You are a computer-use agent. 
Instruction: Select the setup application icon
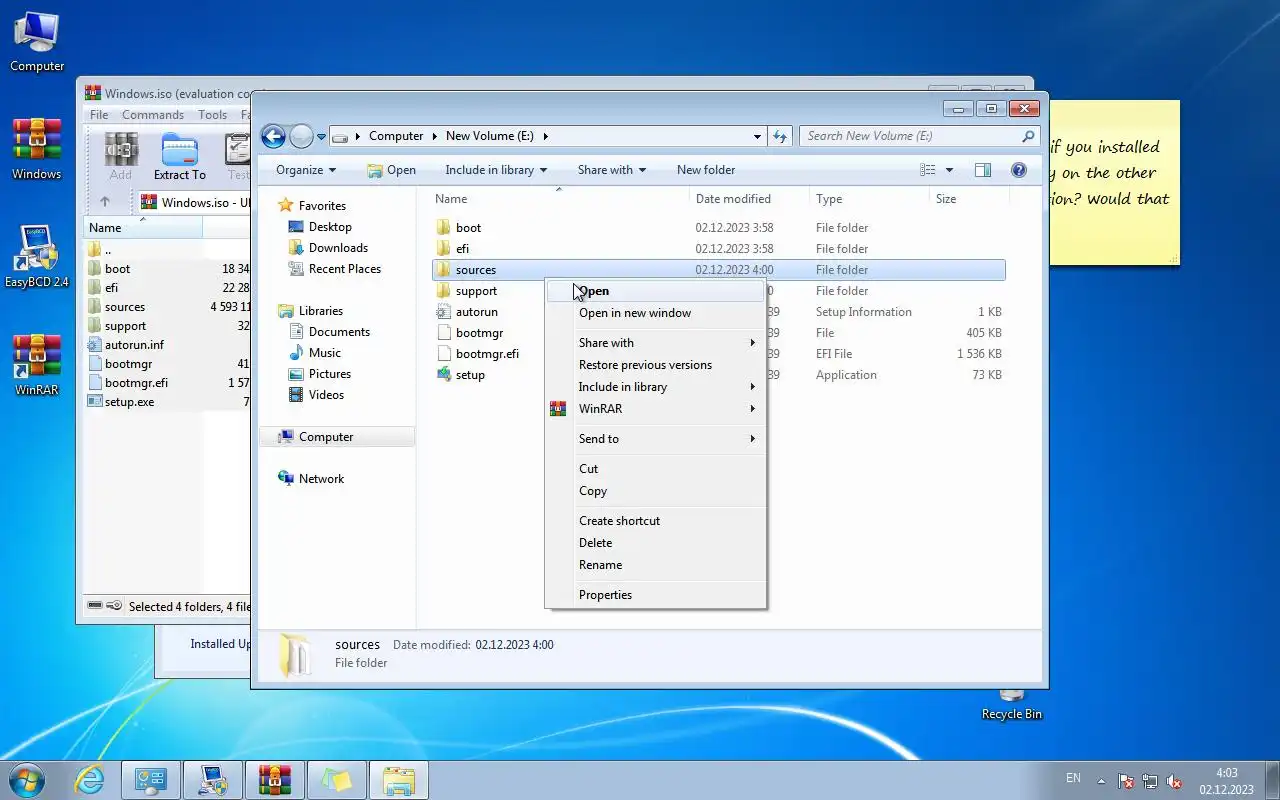pos(444,375)
